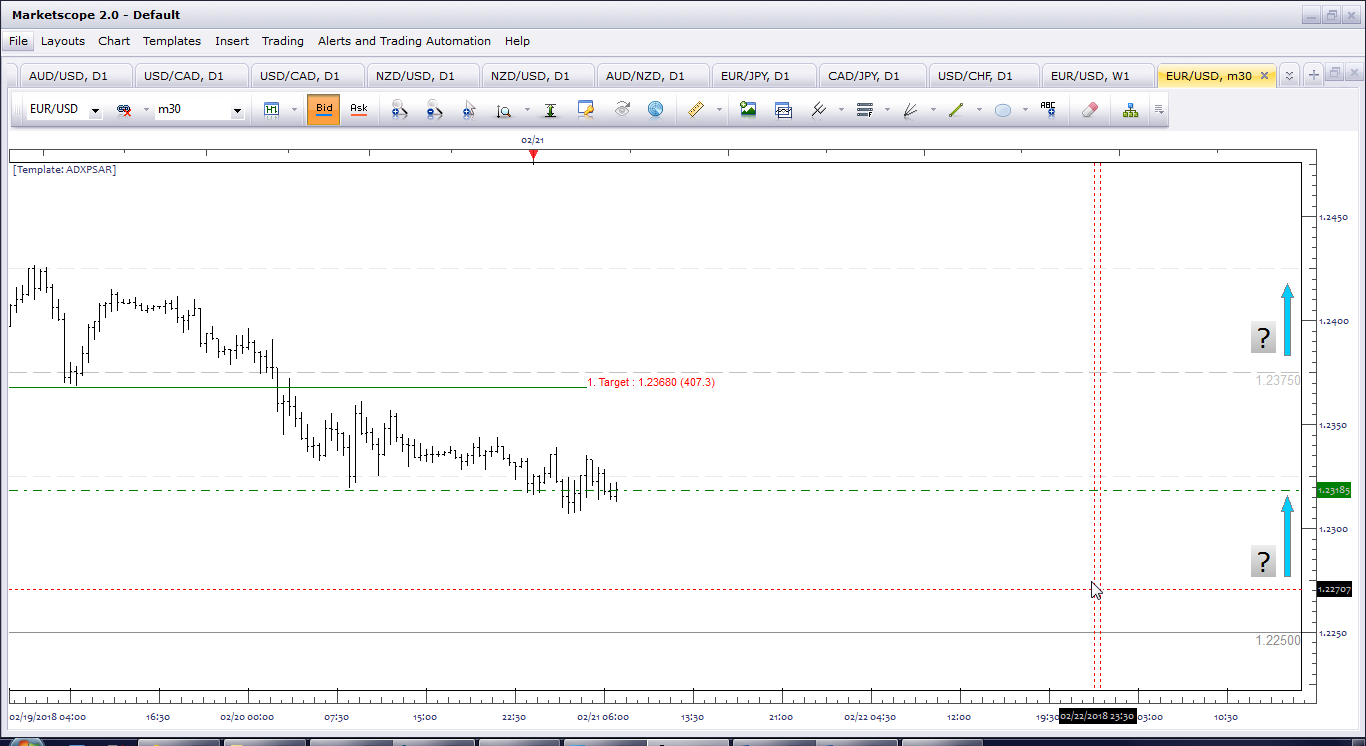Click the green hierarchy tree icon

[1131, 110]
